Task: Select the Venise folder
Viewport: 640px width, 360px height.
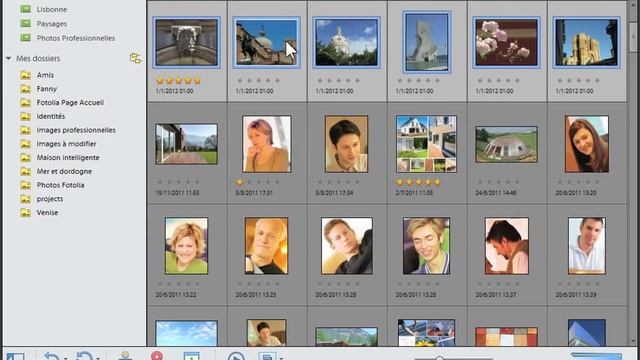Action: click(x=47, y=213)
